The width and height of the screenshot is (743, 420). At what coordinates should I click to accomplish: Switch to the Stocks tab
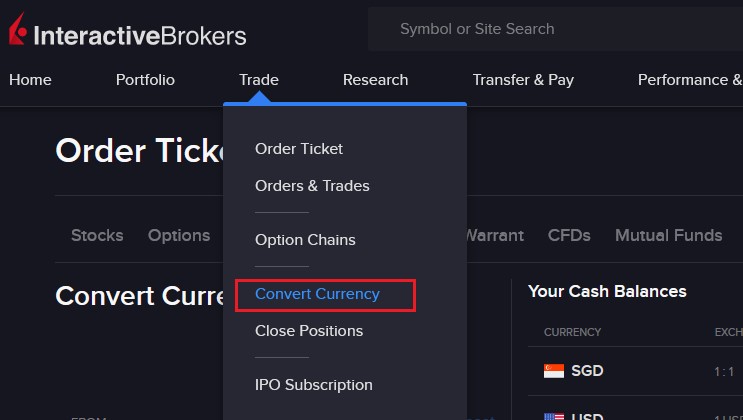[97, 236]
